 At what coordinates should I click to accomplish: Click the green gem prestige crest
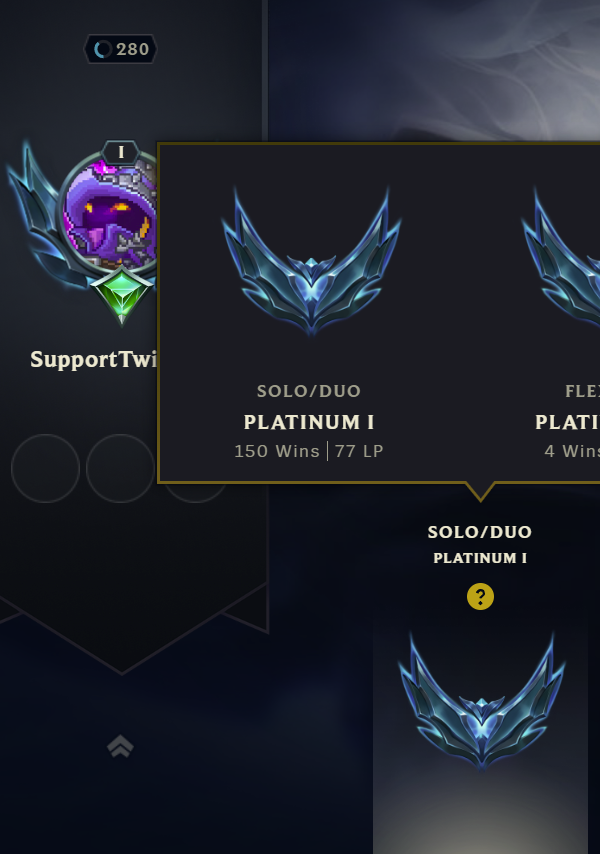pyautogui.click(x=121, y=296)
